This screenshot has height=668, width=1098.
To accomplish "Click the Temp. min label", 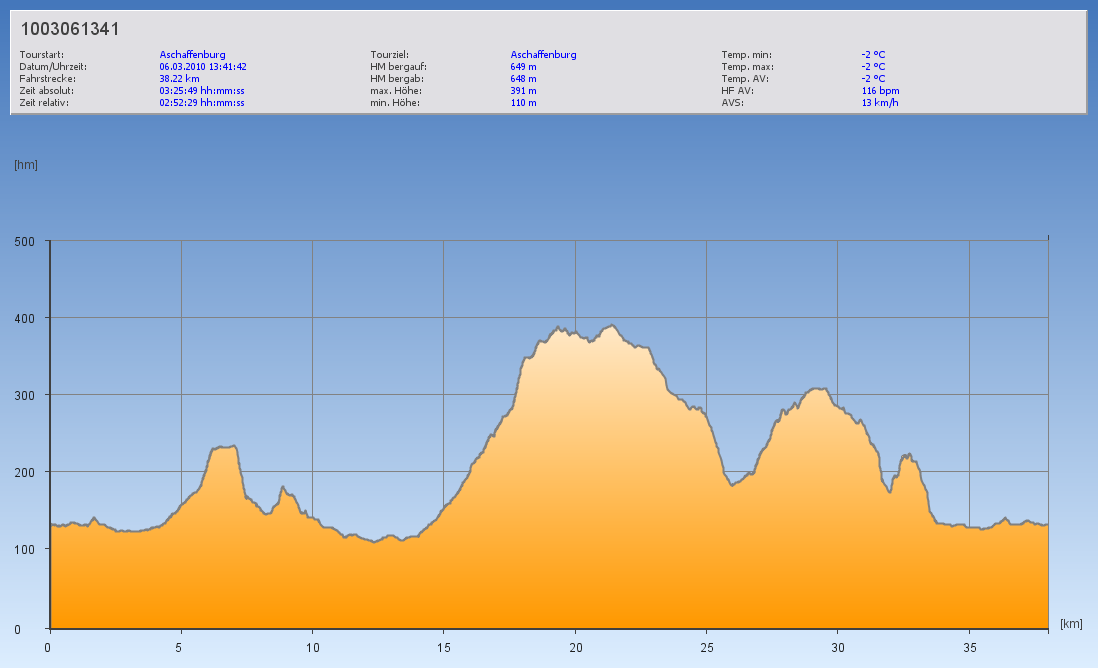I will (x=746, y=54).
